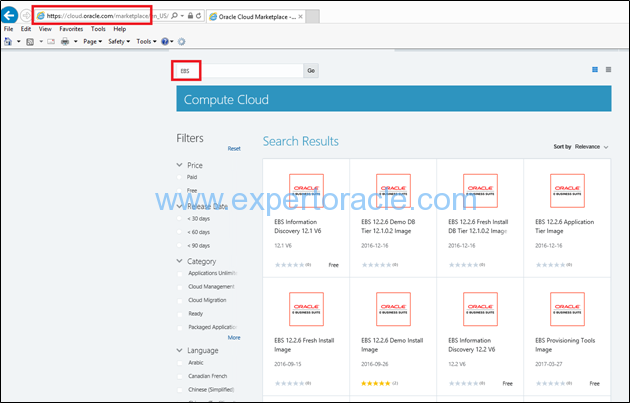Open EBS 12.2.6 Demo Install Image logo
The height and width of the screenshot is (403, 630).
tap(393, 309)
